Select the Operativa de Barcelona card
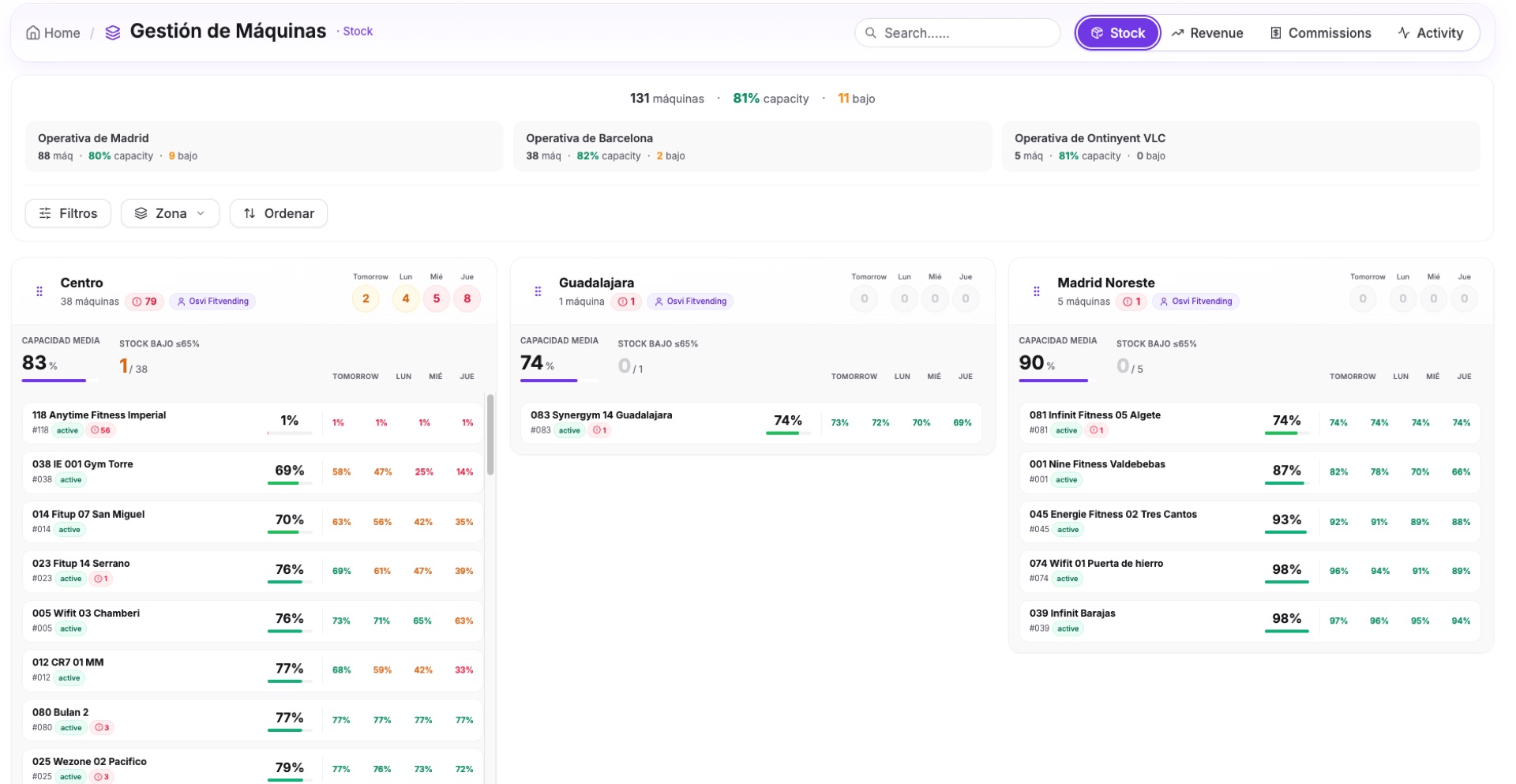This screenshot has width=1516, height=784. tap(752, 146)
